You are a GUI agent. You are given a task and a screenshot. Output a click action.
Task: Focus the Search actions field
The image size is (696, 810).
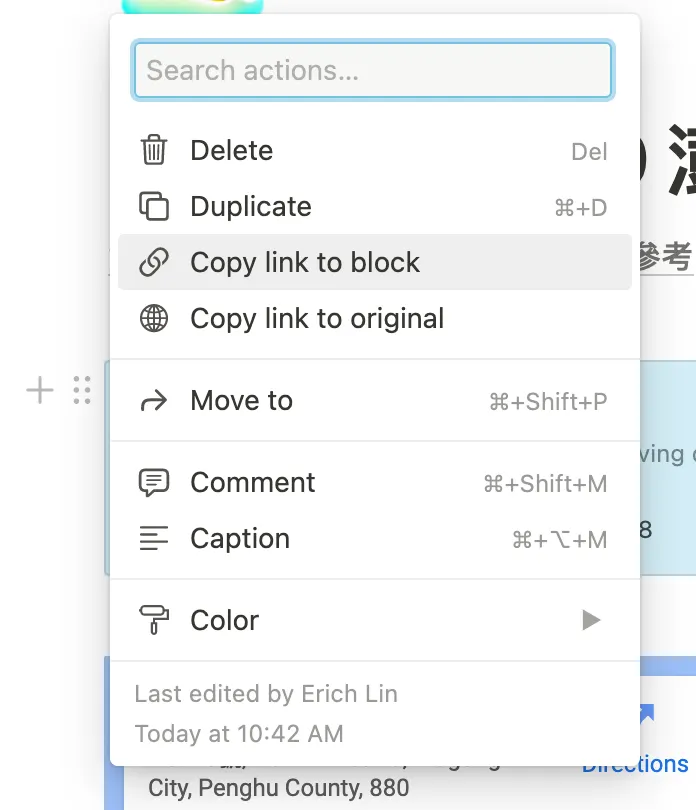click(372, 70)
